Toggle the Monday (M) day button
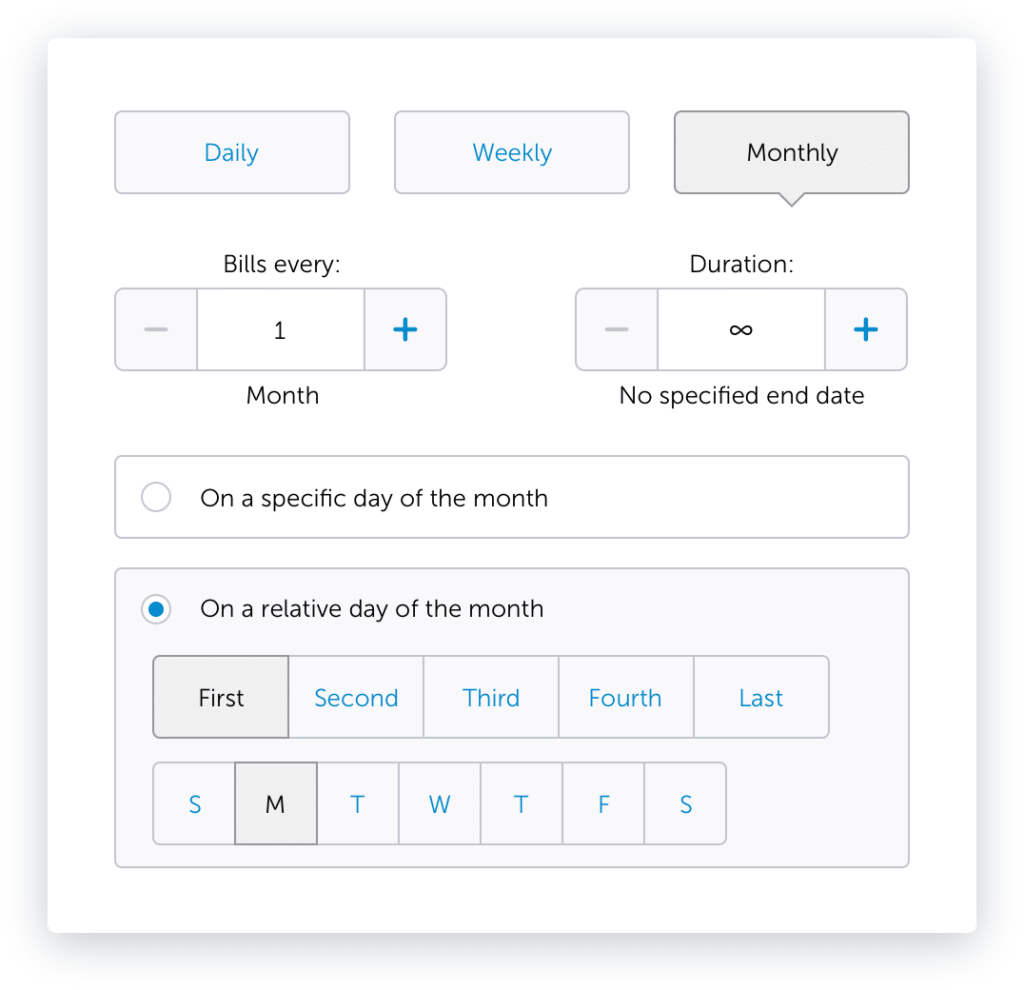The height and width of the screenshot is (990, 1024). coord(276,804)
